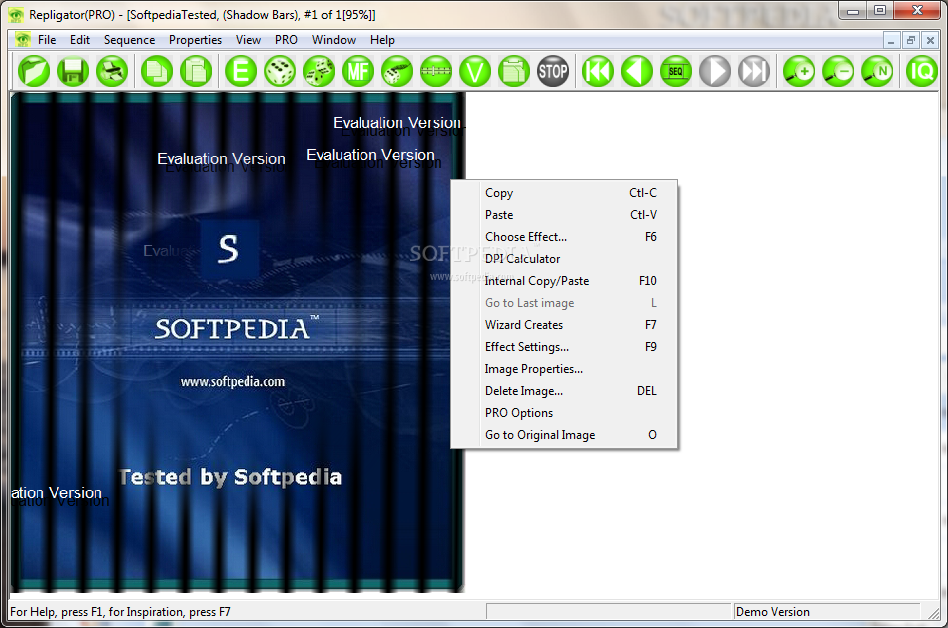
Task: Click the inner document restore button
Action: (911, 40)
